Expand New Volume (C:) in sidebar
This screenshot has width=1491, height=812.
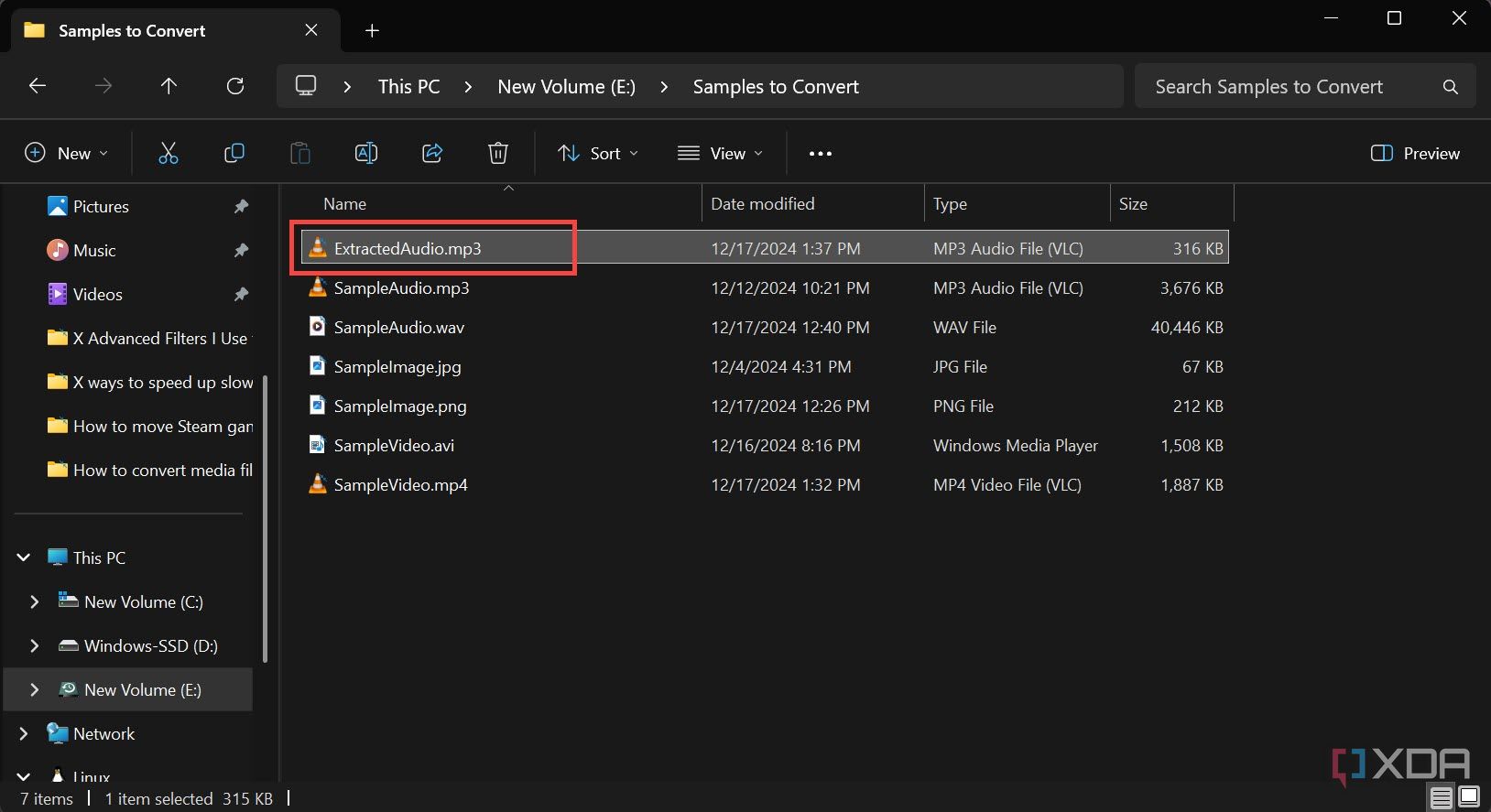click(x=35, y=601)
